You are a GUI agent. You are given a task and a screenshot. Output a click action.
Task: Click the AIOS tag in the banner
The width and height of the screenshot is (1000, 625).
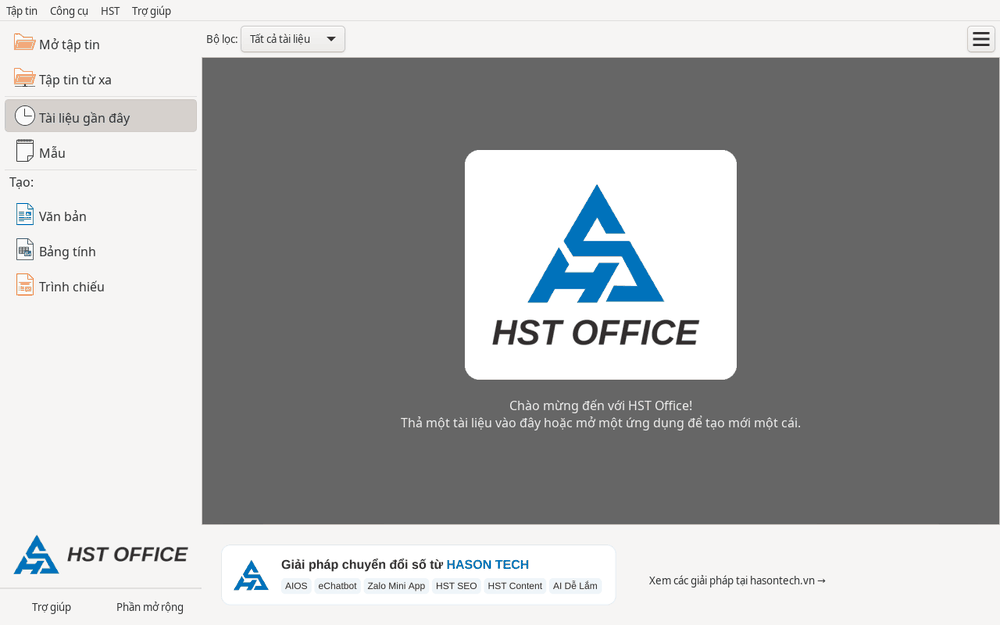point(296,585)
